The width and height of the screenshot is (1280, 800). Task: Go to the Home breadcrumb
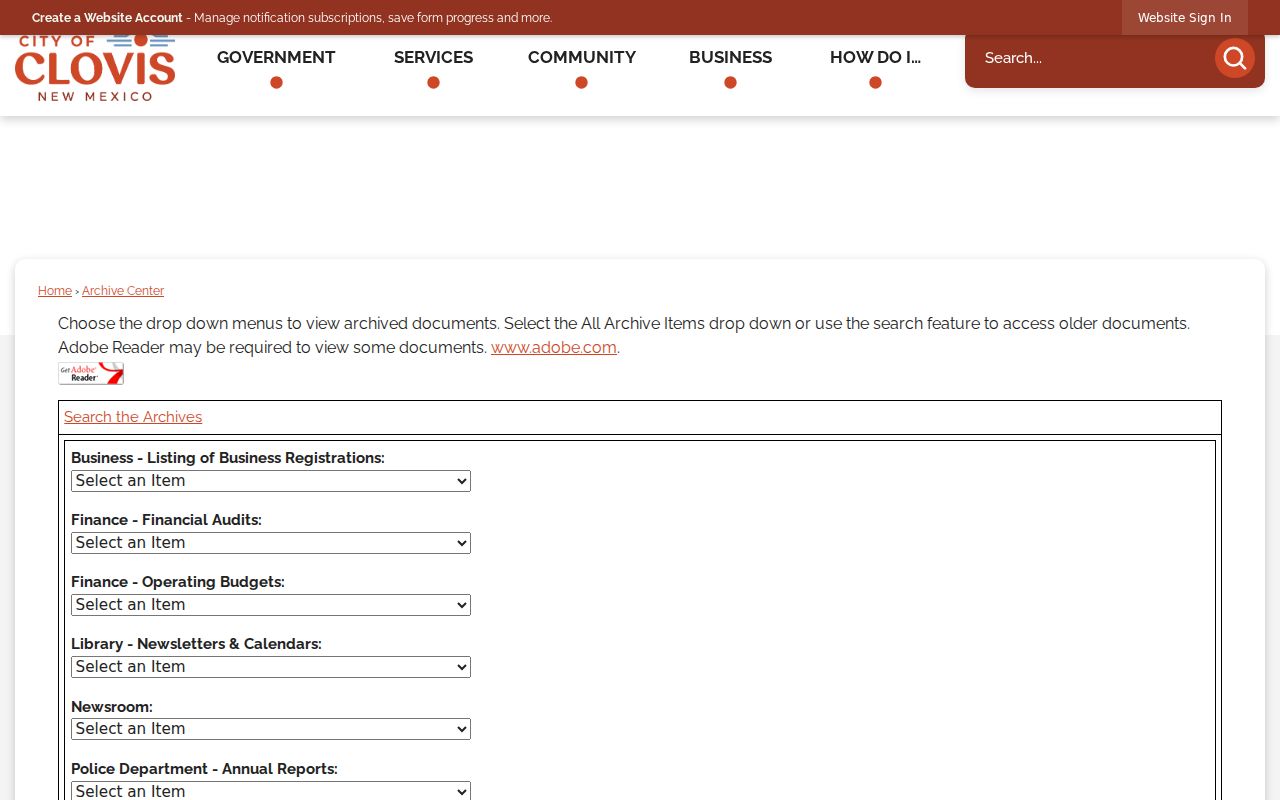(55, 291)
